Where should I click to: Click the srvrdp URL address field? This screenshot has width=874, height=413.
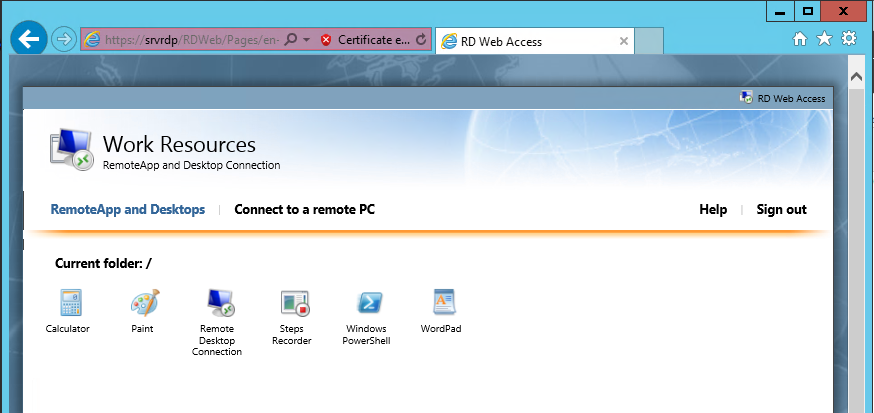(192, 40)
